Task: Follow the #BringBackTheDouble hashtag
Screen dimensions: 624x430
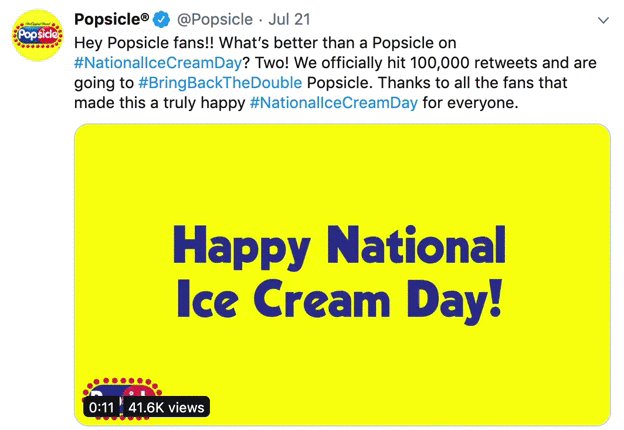Action: pos(220,83)
